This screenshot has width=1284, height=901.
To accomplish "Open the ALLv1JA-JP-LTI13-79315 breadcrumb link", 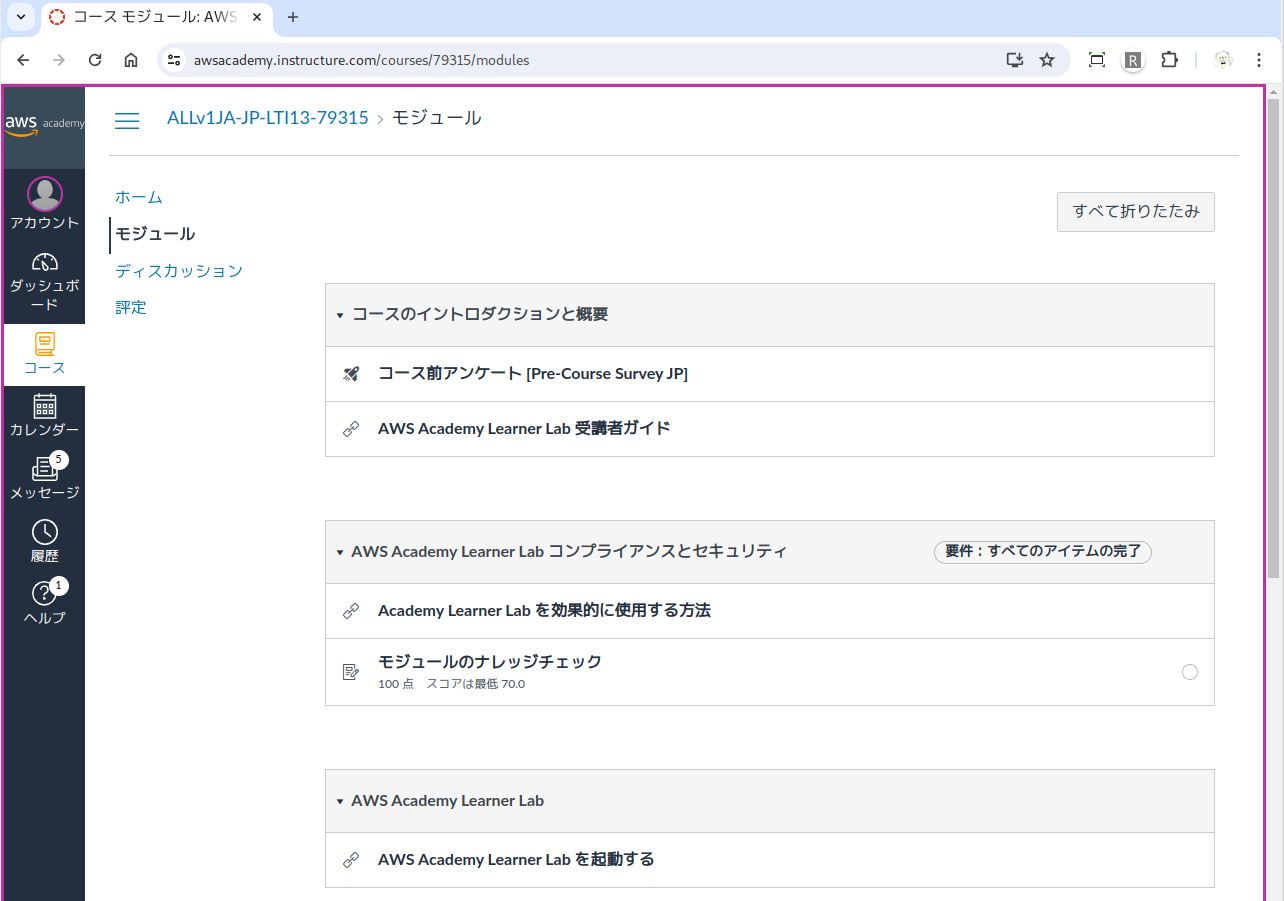I will 268,118.
